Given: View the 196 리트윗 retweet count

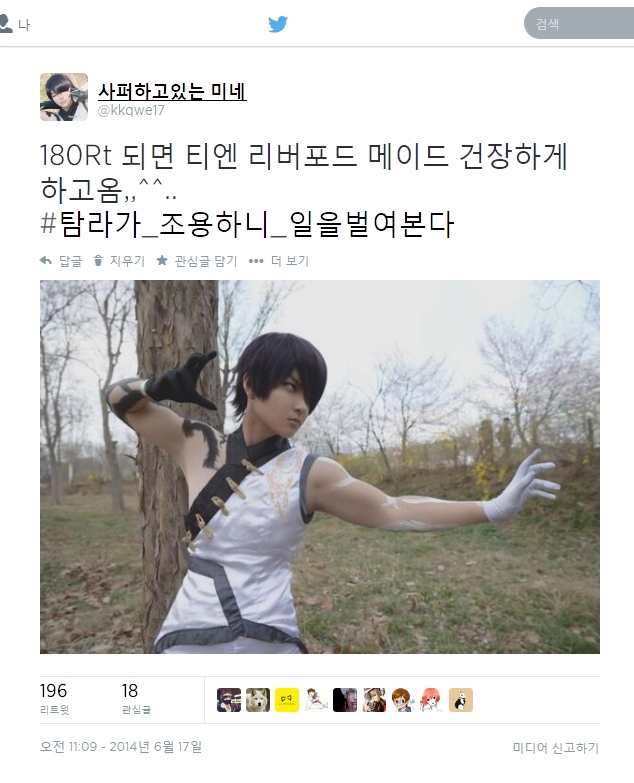Looking at the screenshot, I should (54, 699).
